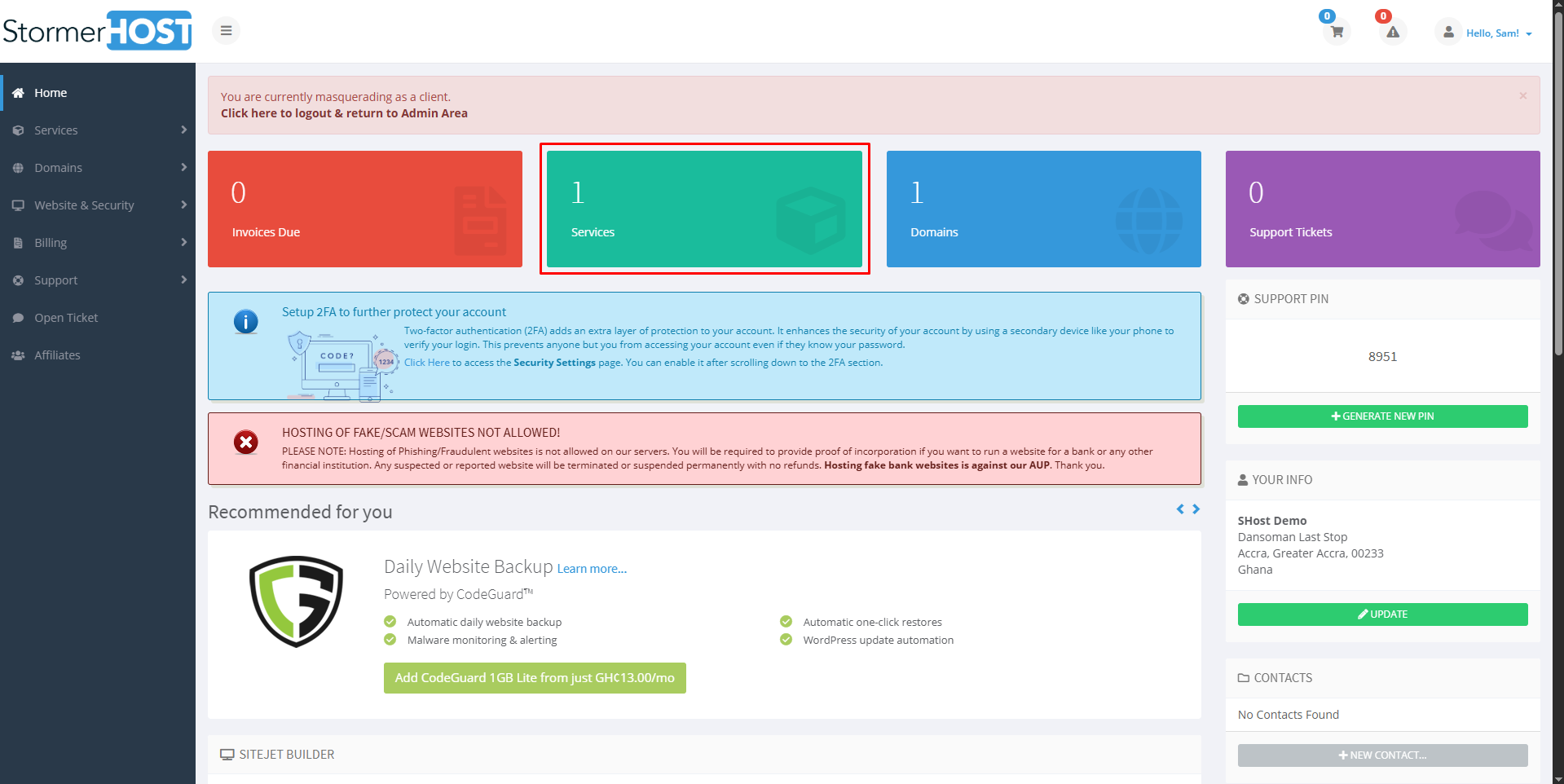Select Open Ticket in the sidebar

click(x=98, y=318)
